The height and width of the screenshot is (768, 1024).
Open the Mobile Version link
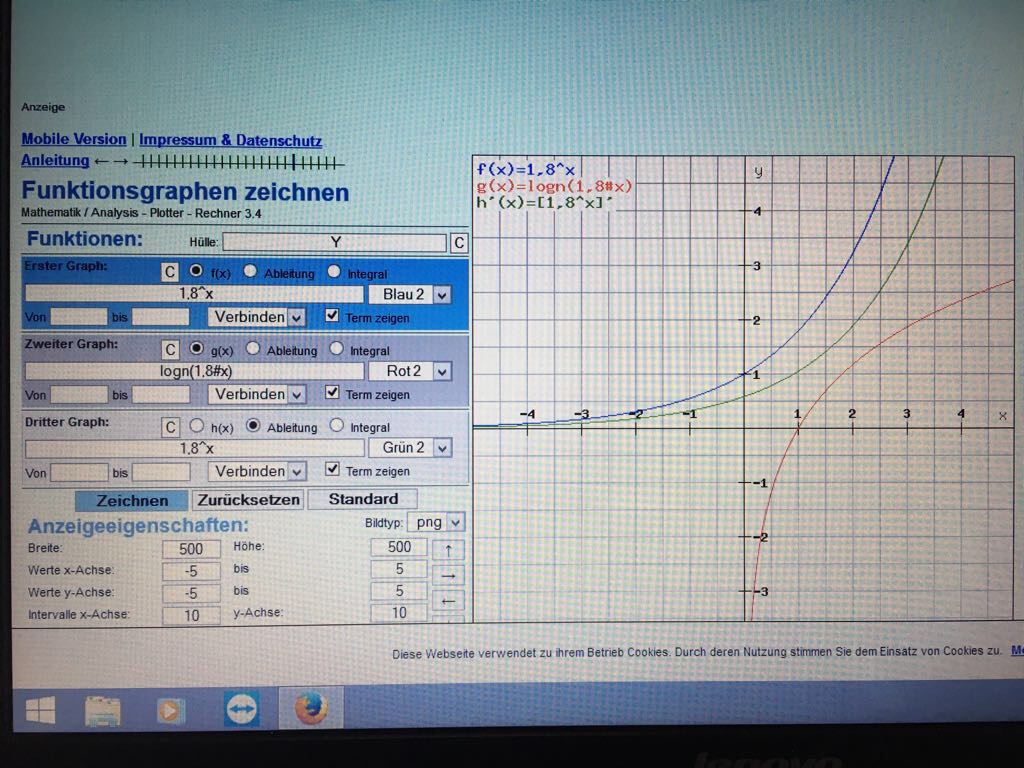click(74, 140)
